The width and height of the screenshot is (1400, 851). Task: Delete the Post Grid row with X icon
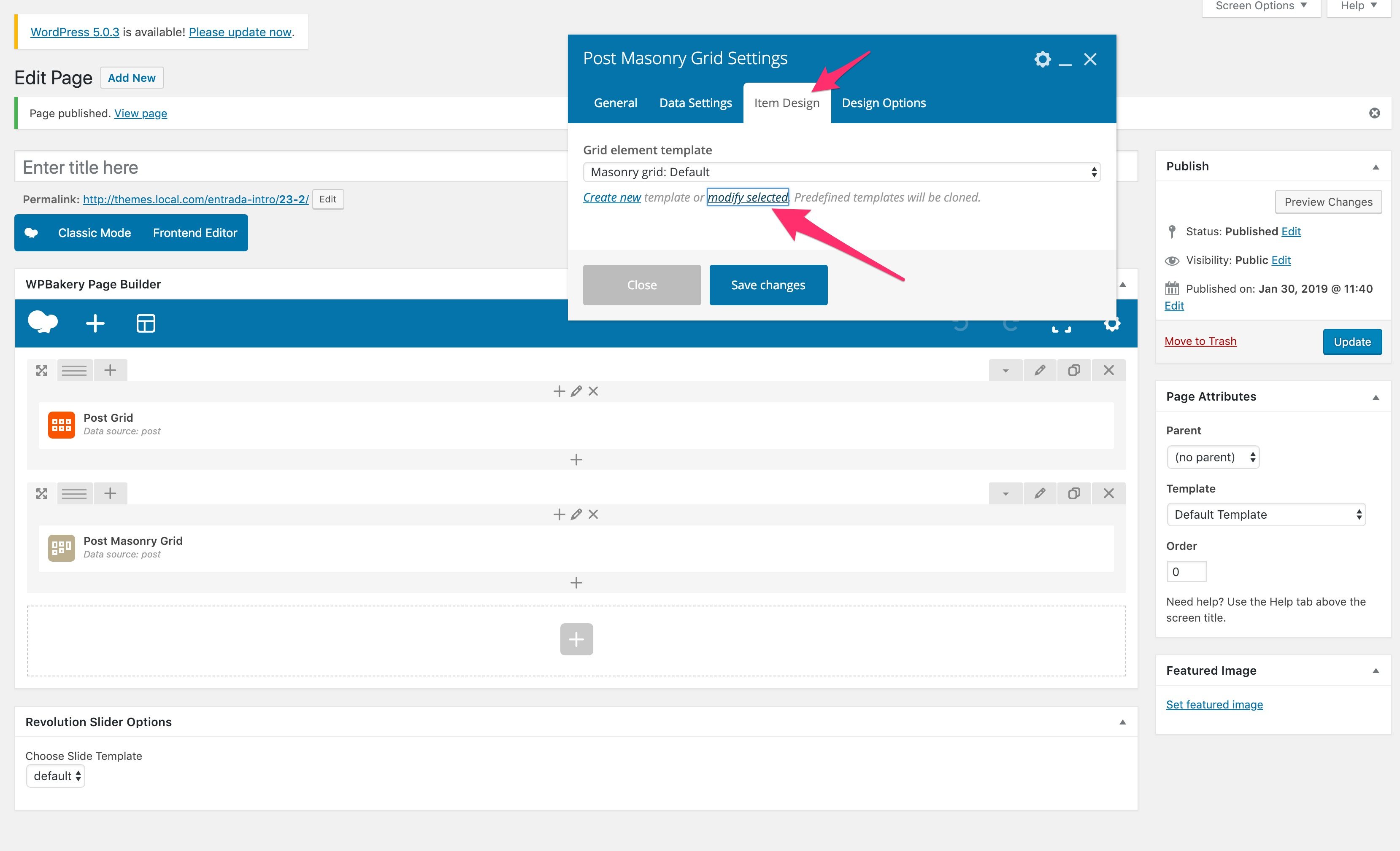1108,370
